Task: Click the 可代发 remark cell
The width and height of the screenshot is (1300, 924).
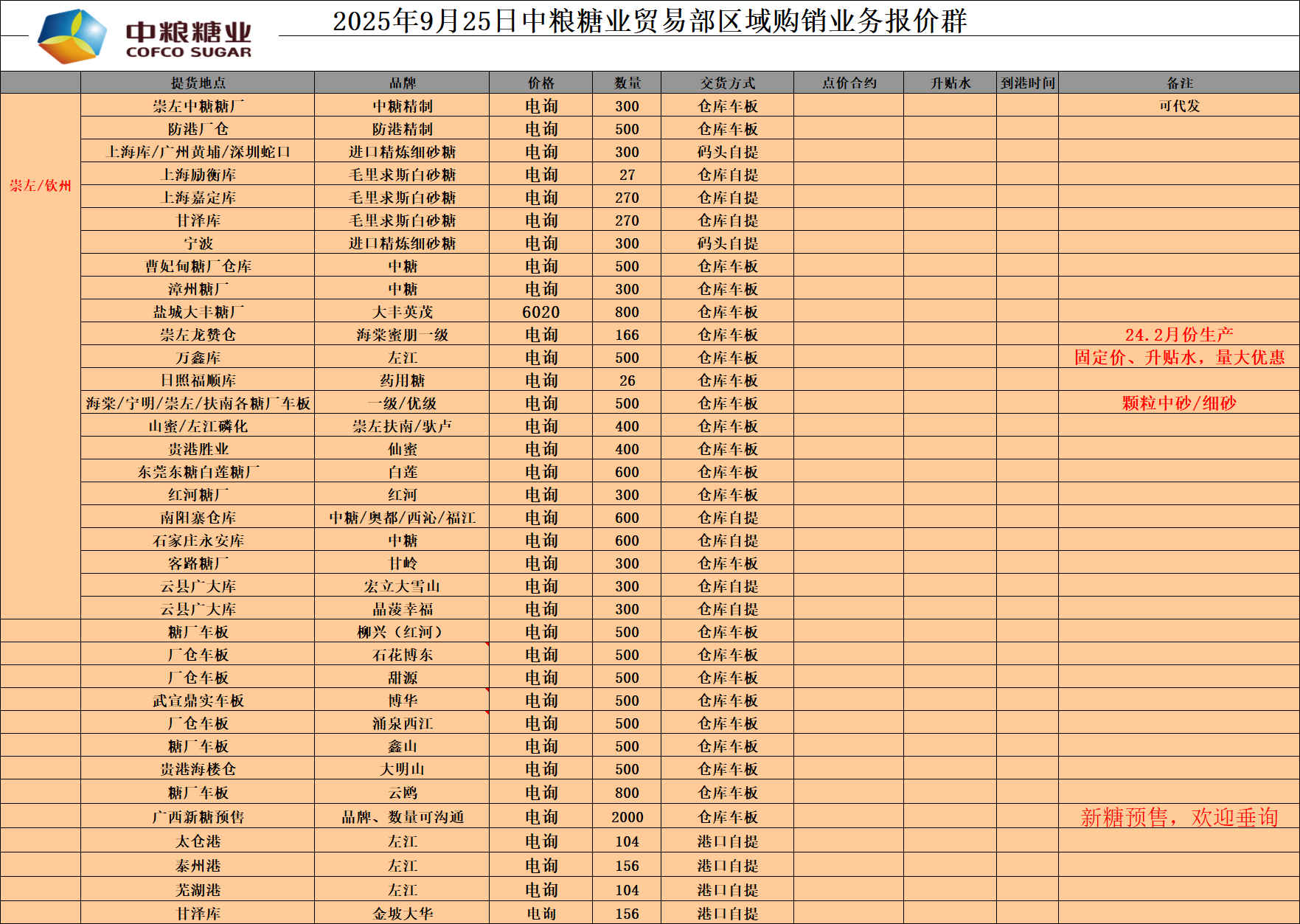Action: click(1179, 106)
